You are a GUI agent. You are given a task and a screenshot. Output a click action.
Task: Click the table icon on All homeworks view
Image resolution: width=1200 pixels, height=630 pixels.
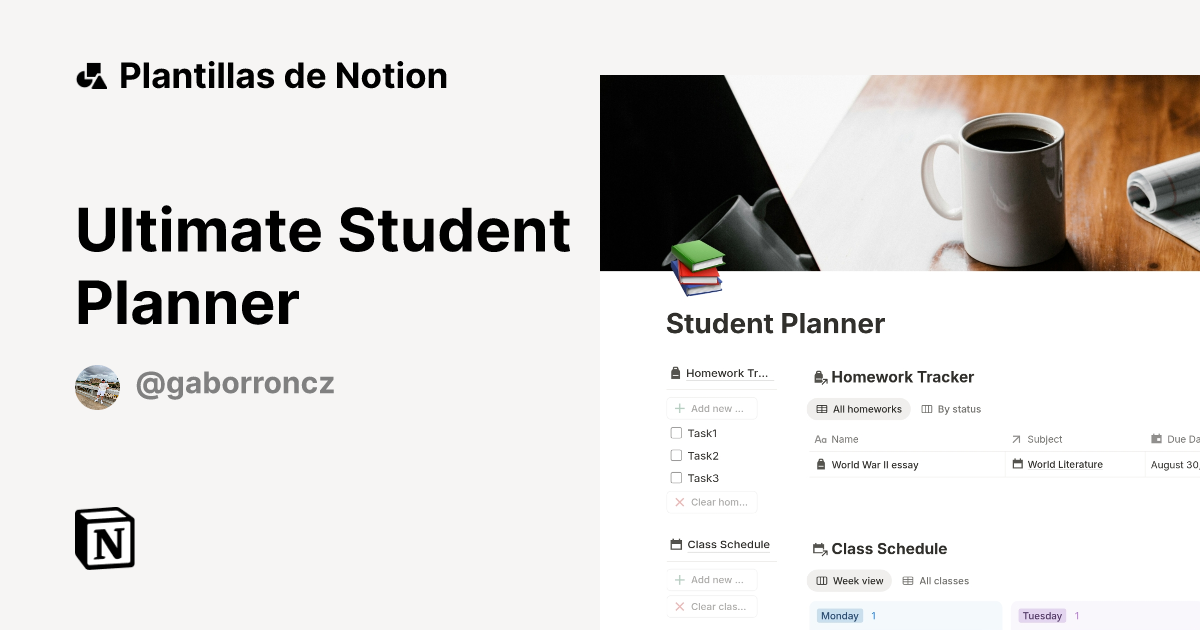click(x=823, y=408)
